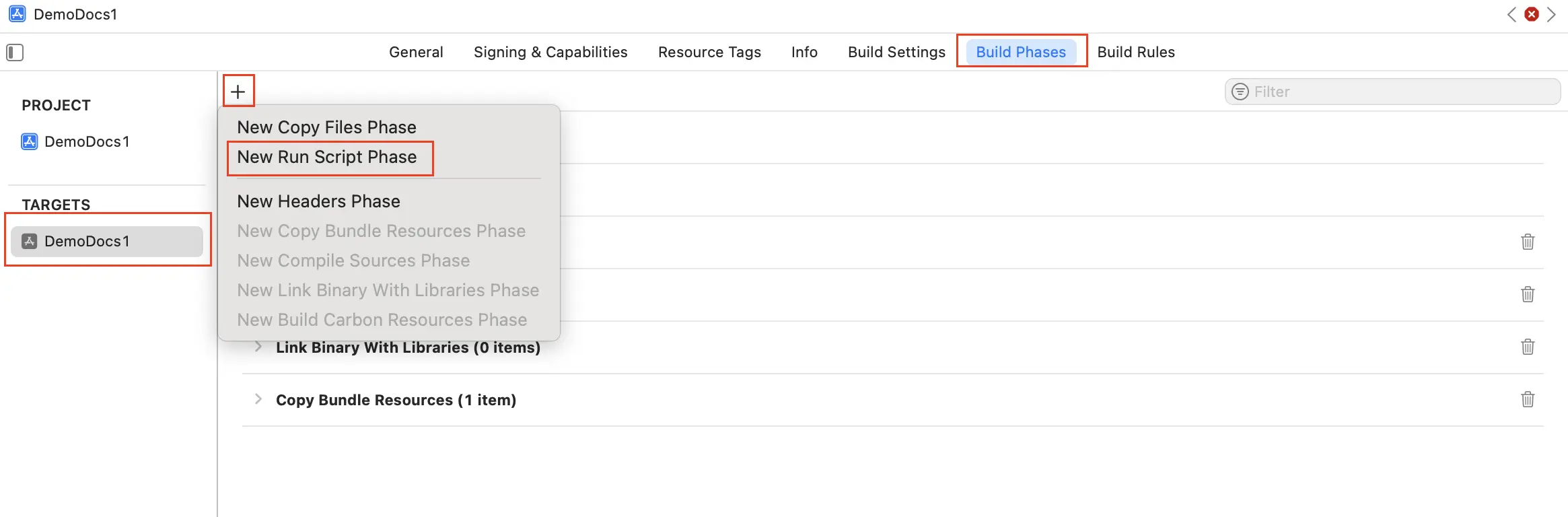Click the red error badge in the title bar

[1532, 13]
